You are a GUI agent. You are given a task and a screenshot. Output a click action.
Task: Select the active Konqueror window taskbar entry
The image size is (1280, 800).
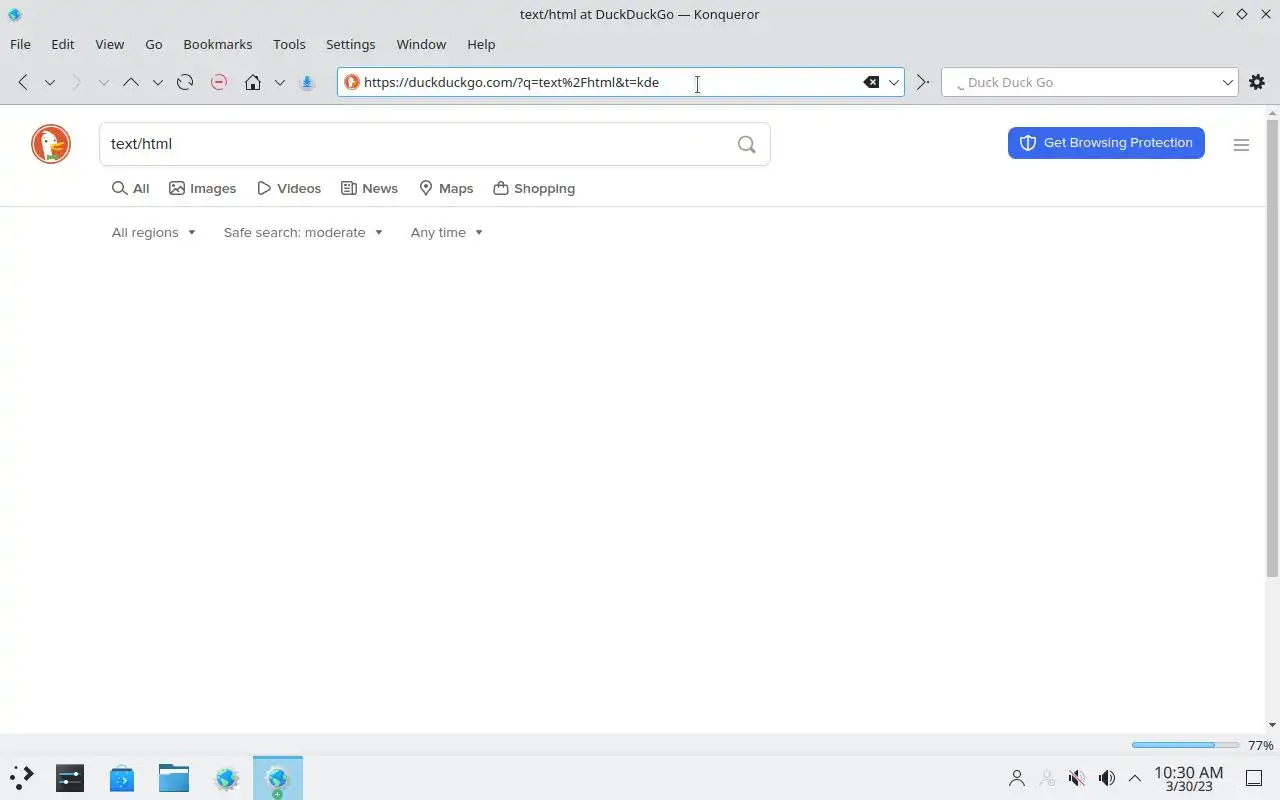pos(278,778)
